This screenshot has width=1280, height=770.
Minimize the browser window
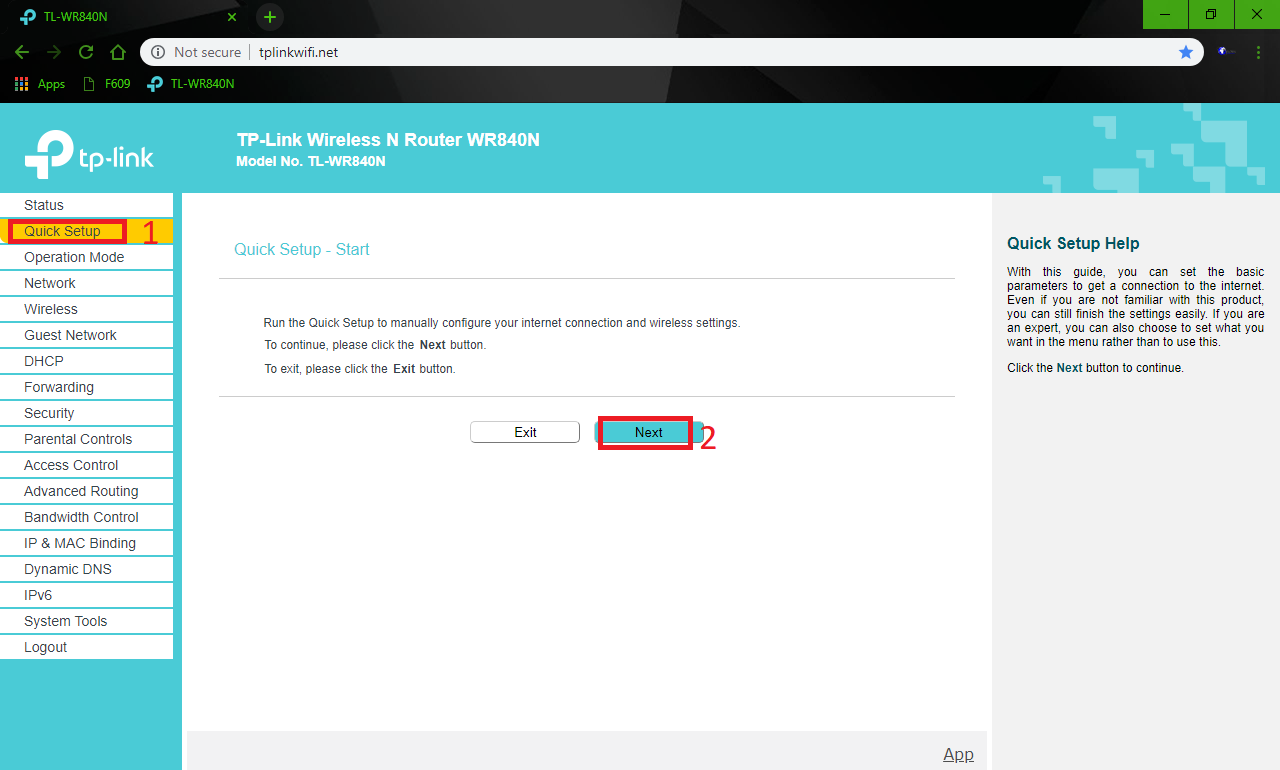(1166, 14)
